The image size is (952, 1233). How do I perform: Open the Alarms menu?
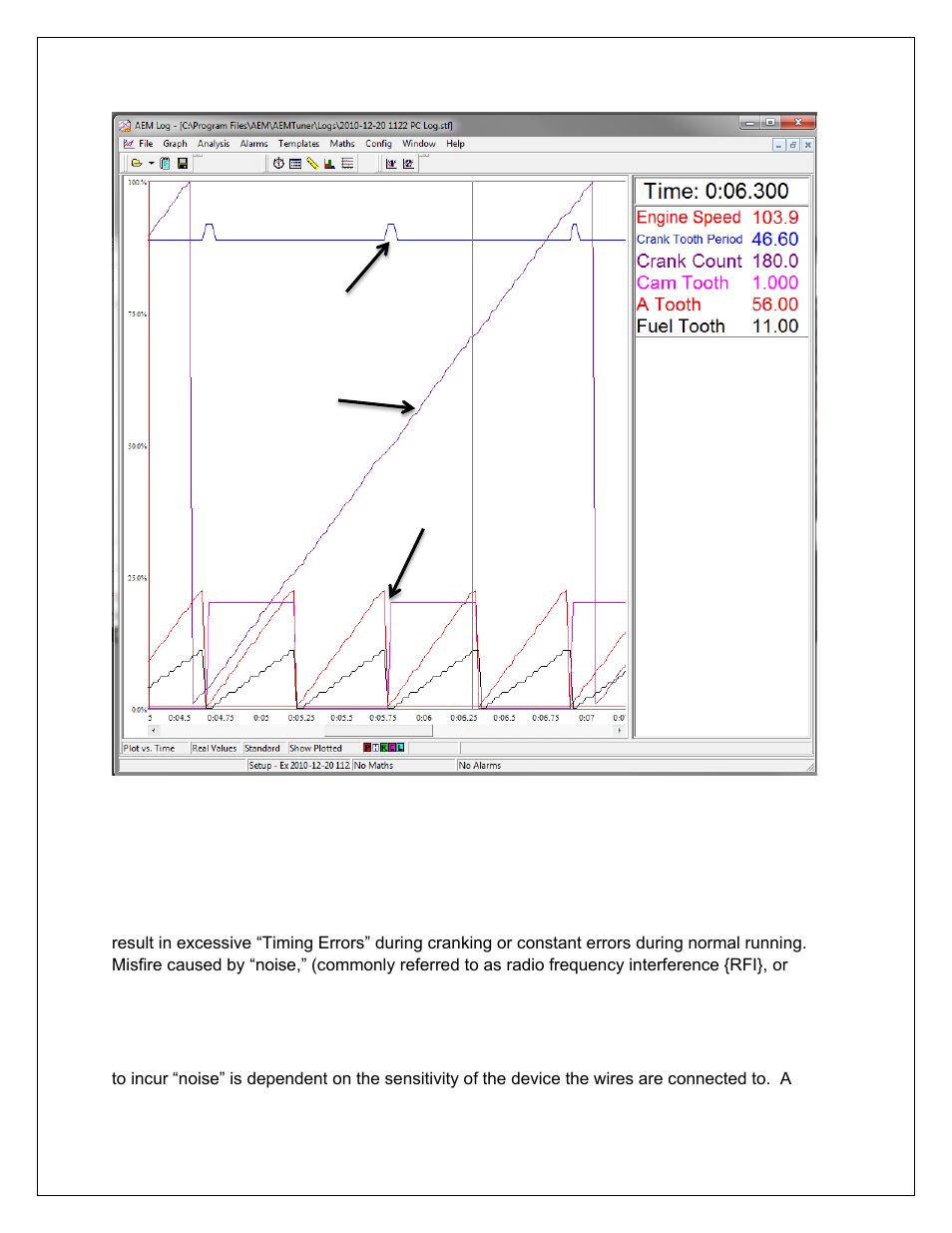coord(253,144)
